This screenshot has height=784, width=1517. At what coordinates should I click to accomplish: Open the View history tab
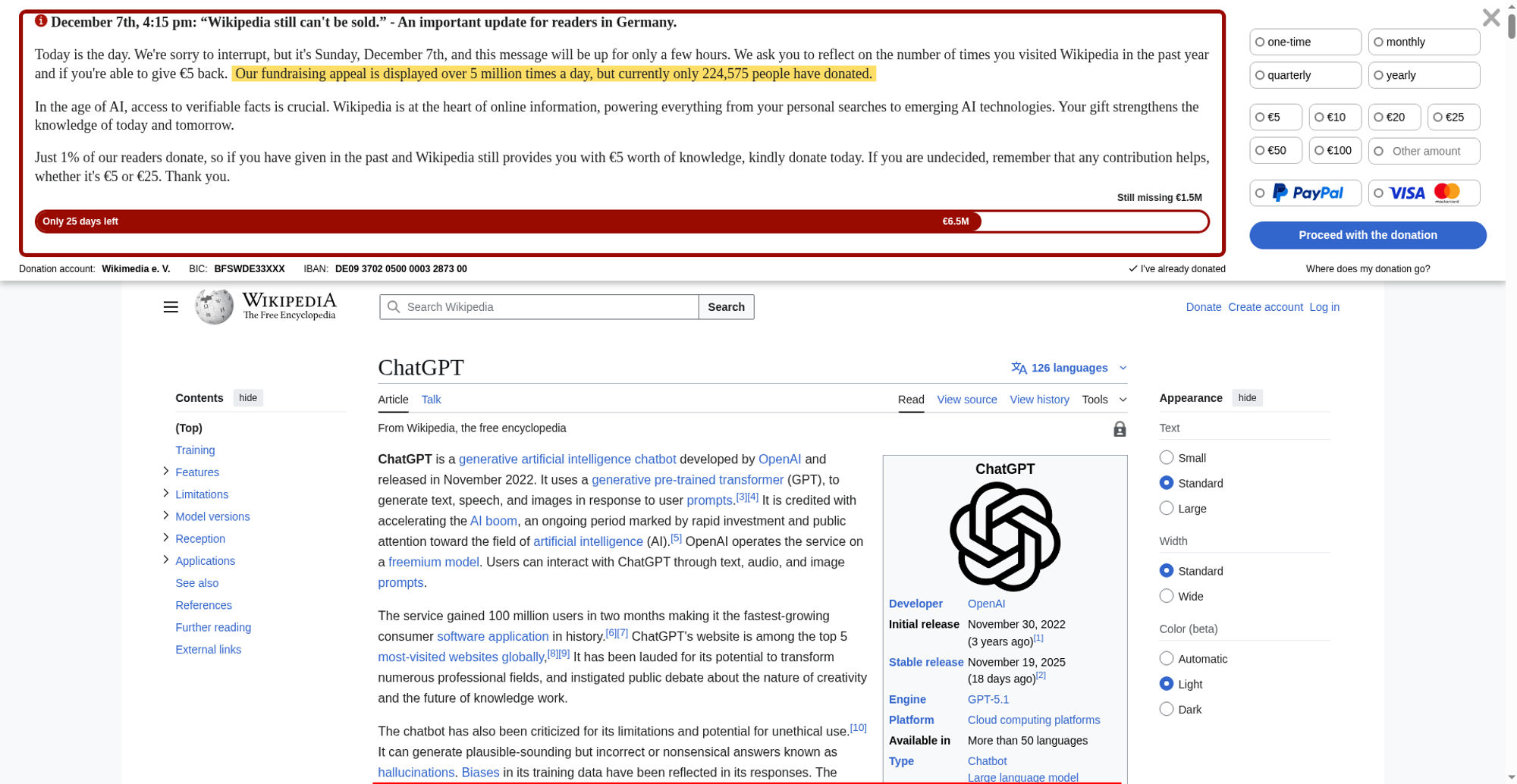[x=1039, y=400]
